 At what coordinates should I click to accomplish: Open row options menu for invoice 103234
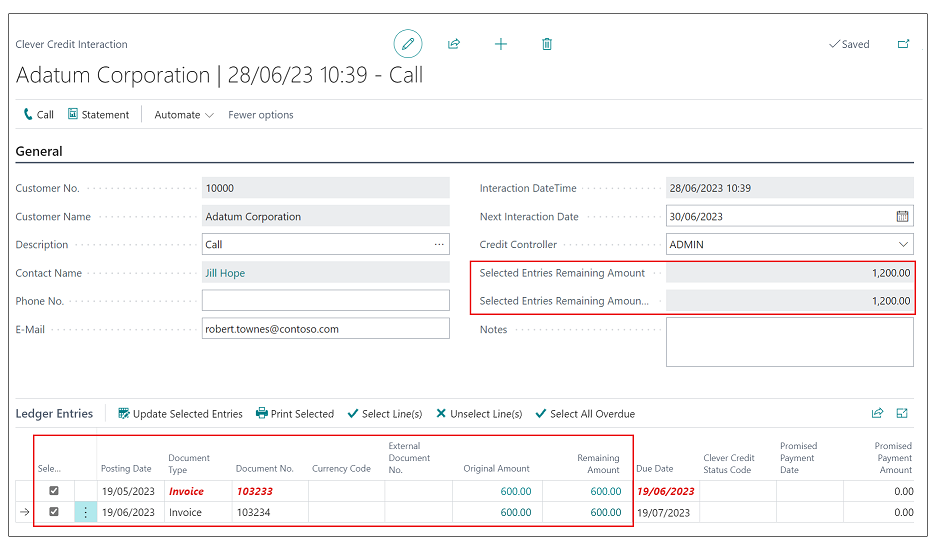85,512
